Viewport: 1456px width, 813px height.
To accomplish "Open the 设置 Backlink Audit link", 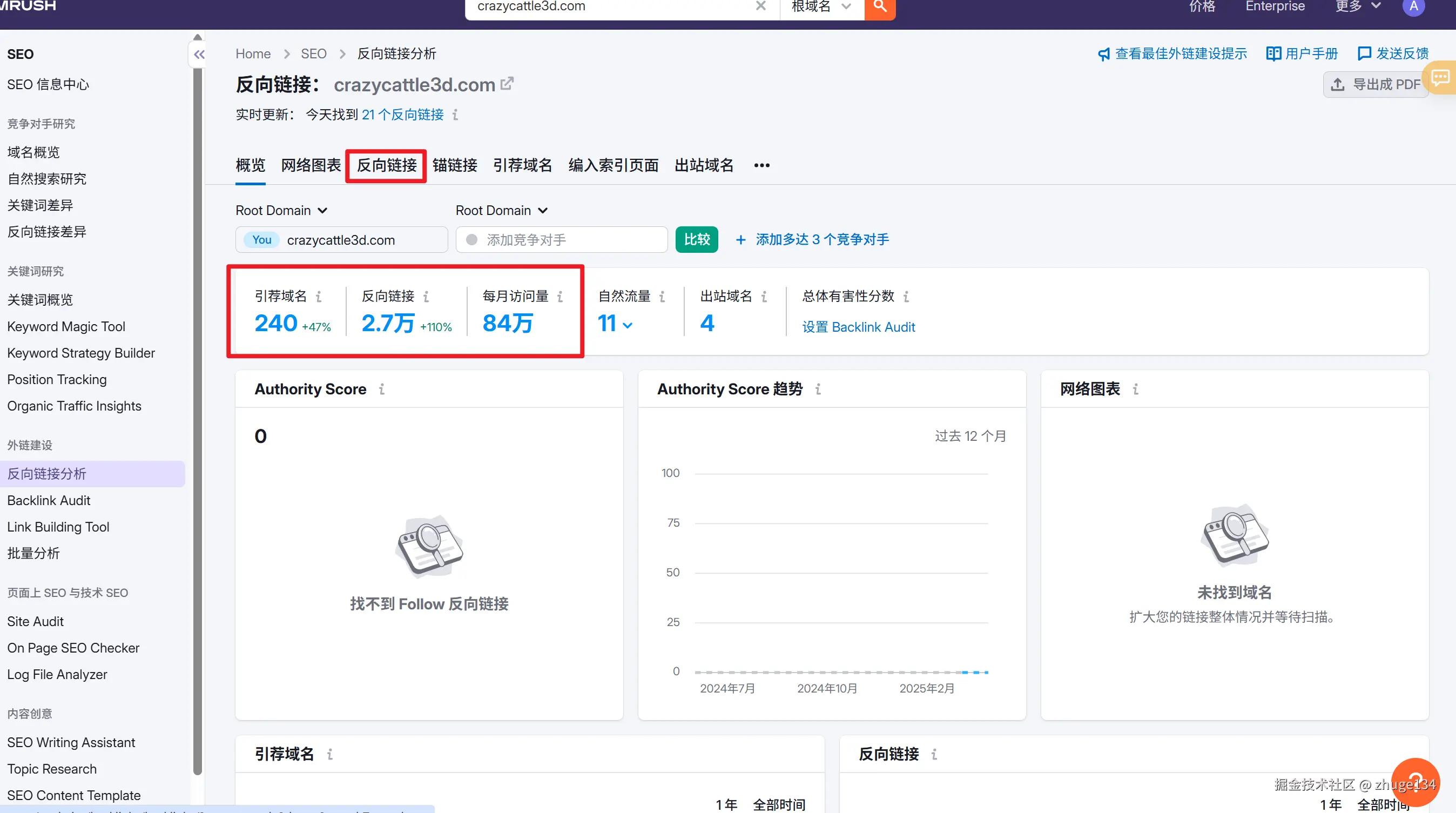I will point(858,327).
